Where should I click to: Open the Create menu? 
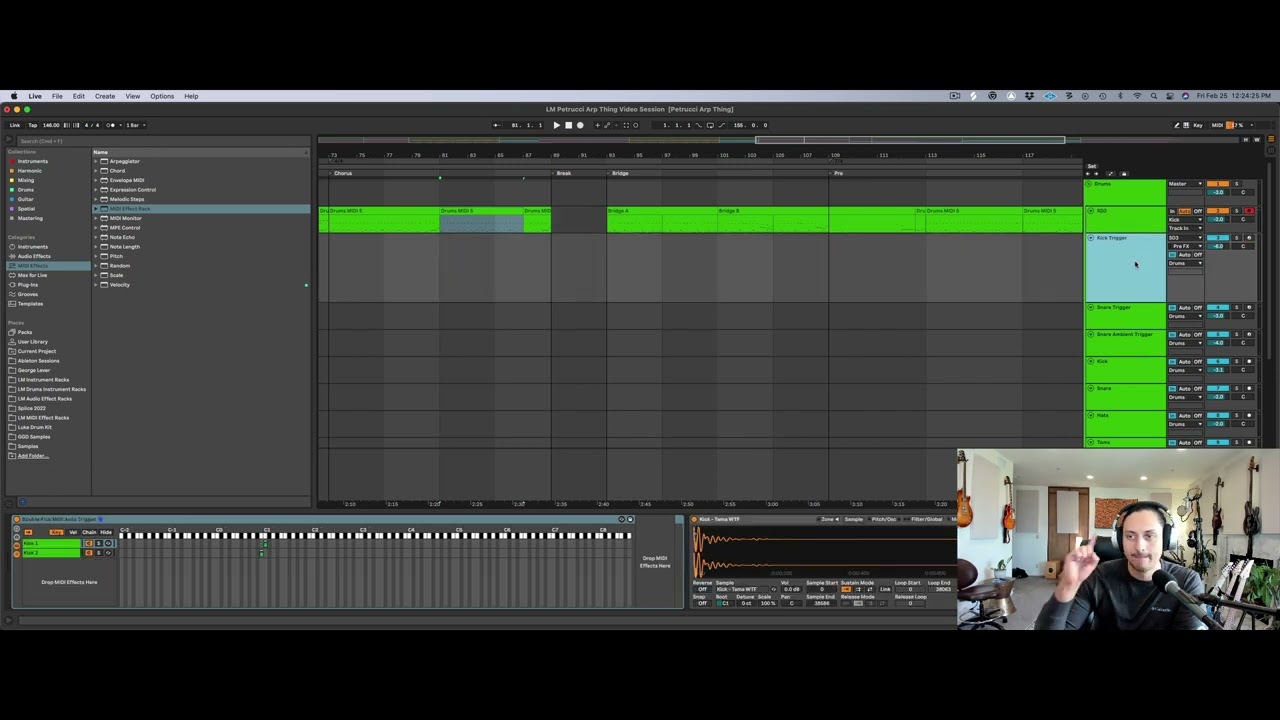(105, 96)
